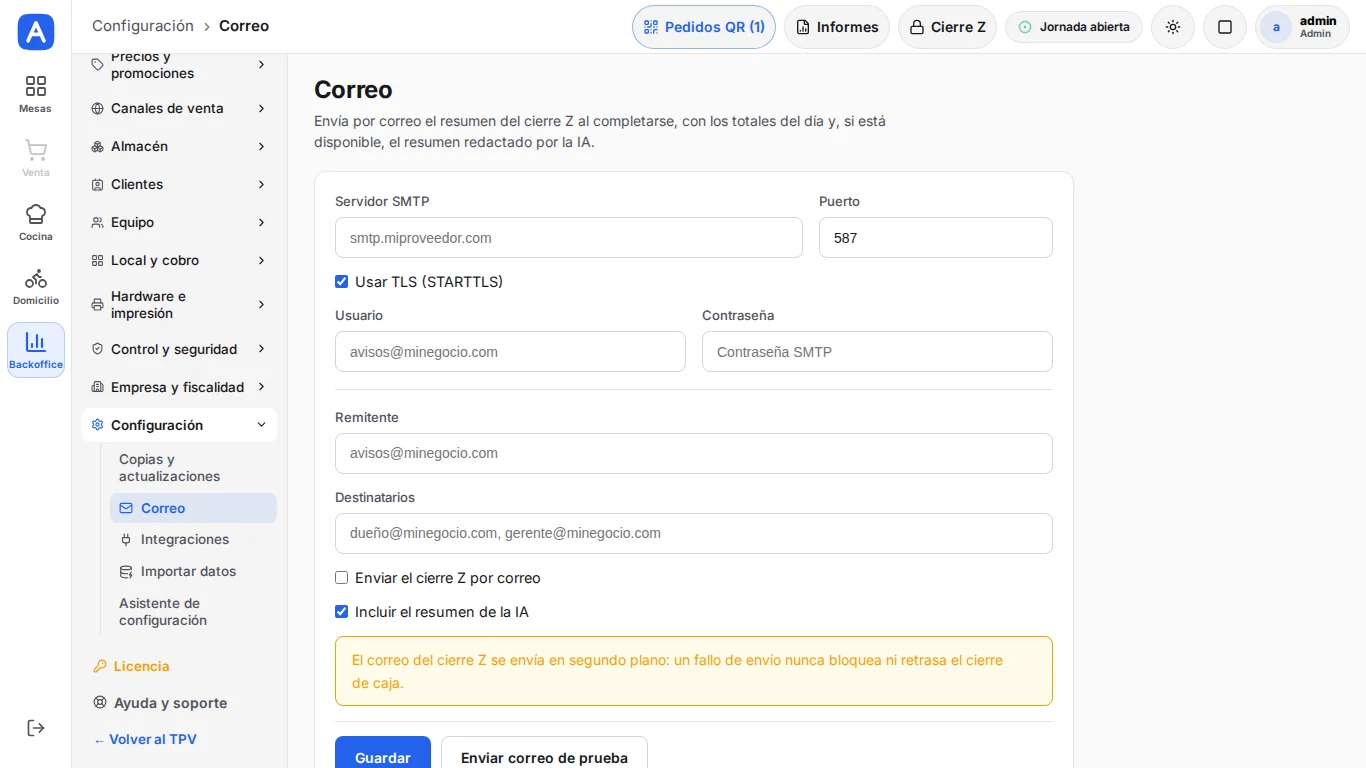Open Pedidos QR (1)
Image resolution: width=1366 pixels, height=768 pixels.
[704, 27]
